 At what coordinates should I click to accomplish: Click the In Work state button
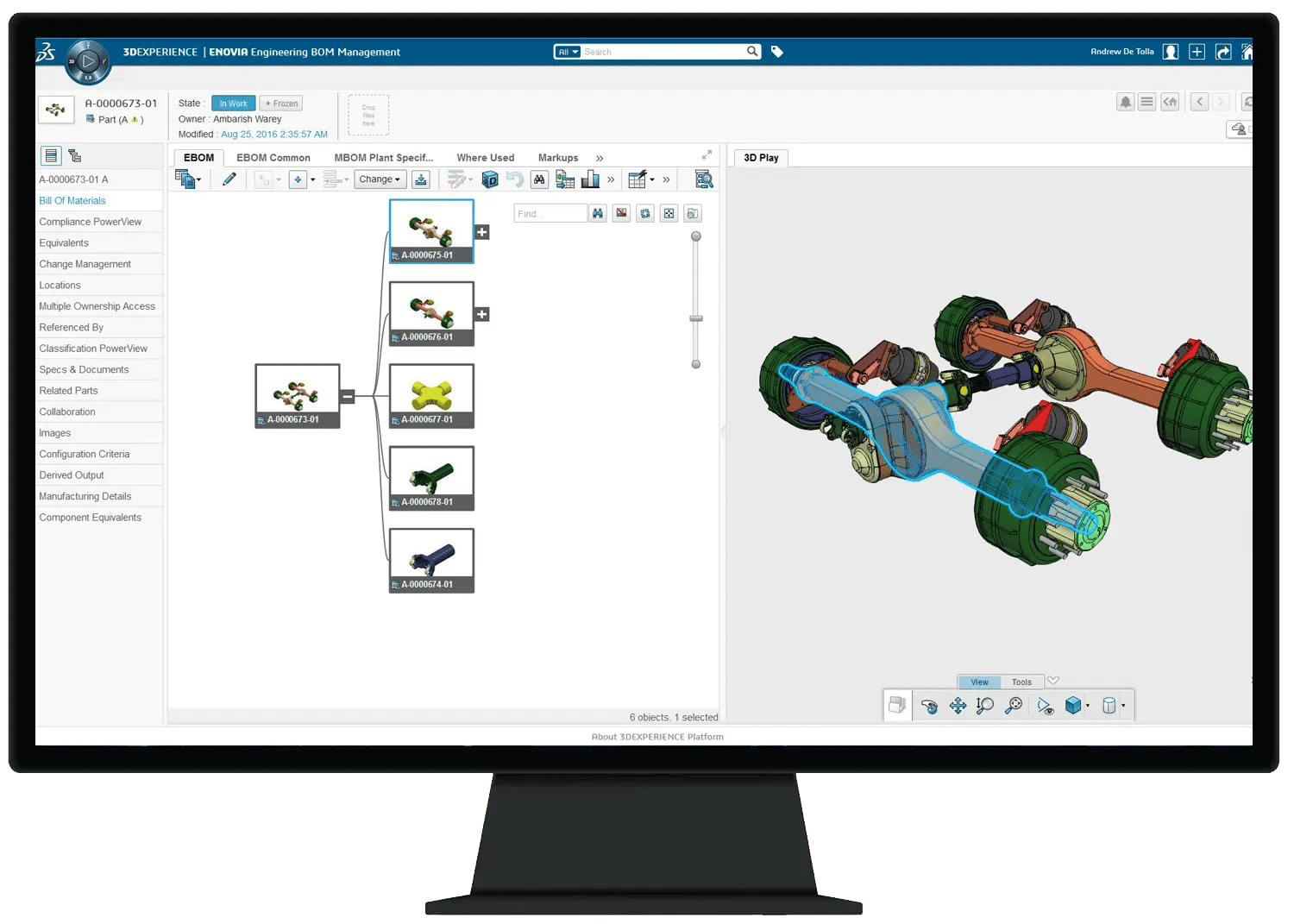(x=233, y=104)
